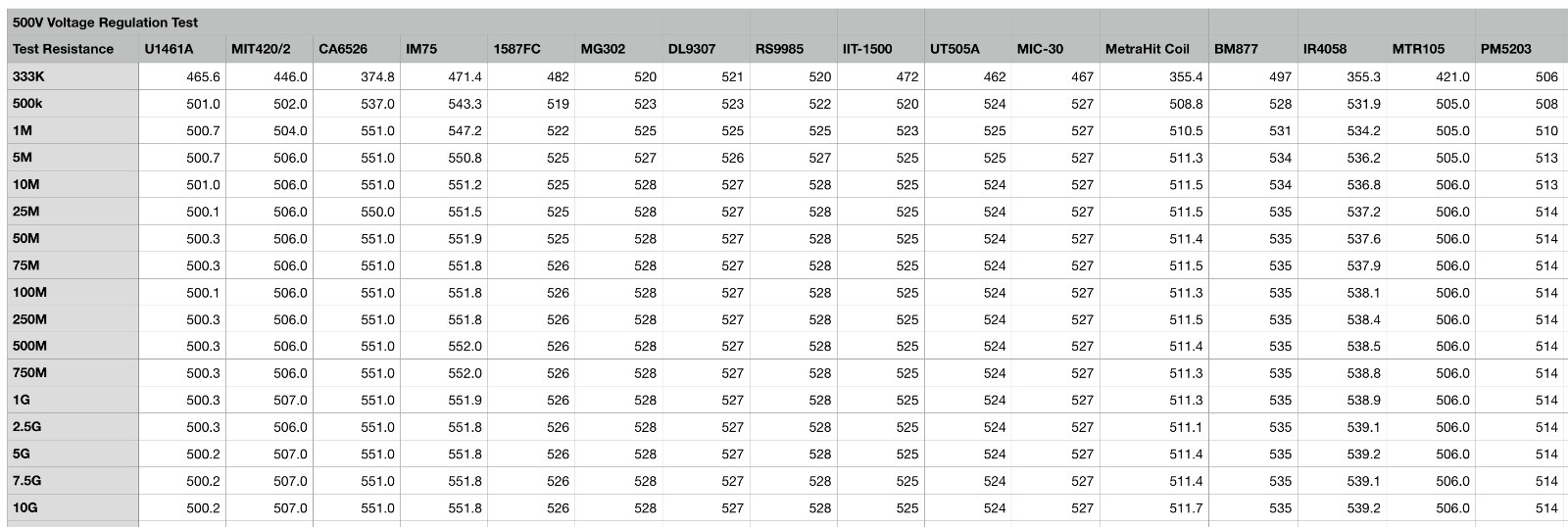Select the 2.5G row label
The image size is (1568, 527).
[x=26, y=427]
